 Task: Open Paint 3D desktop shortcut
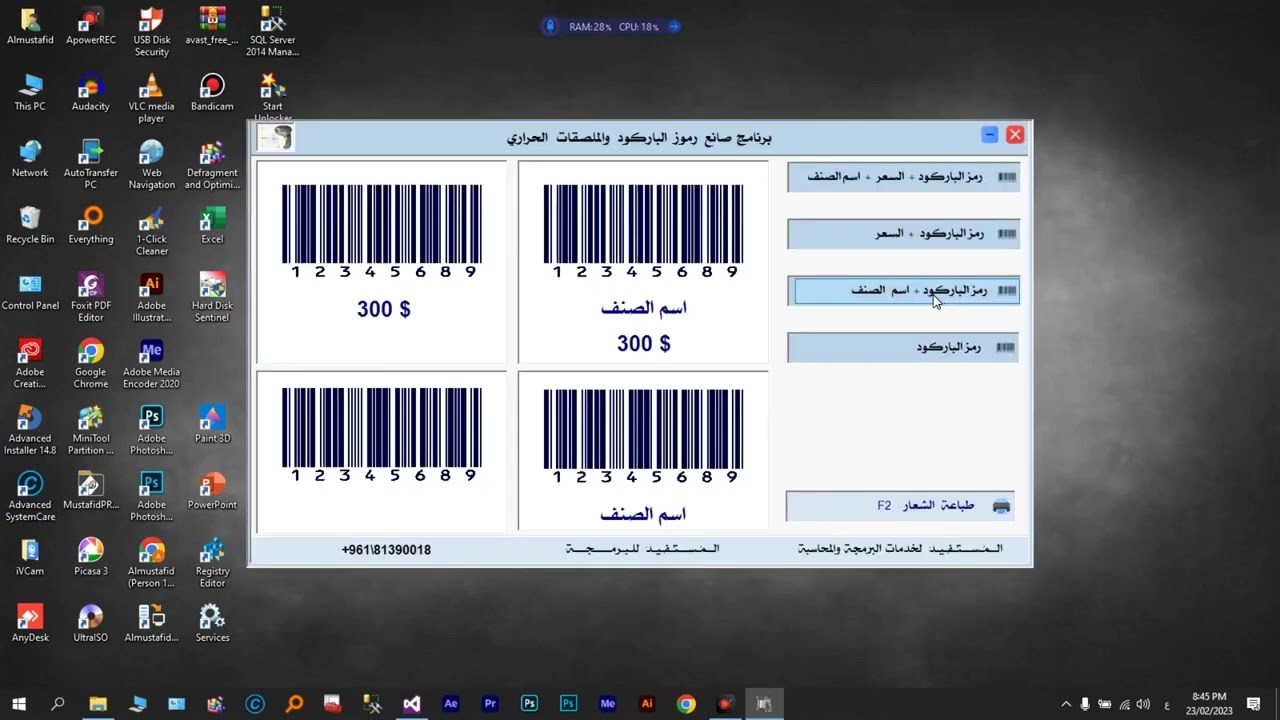212,425
